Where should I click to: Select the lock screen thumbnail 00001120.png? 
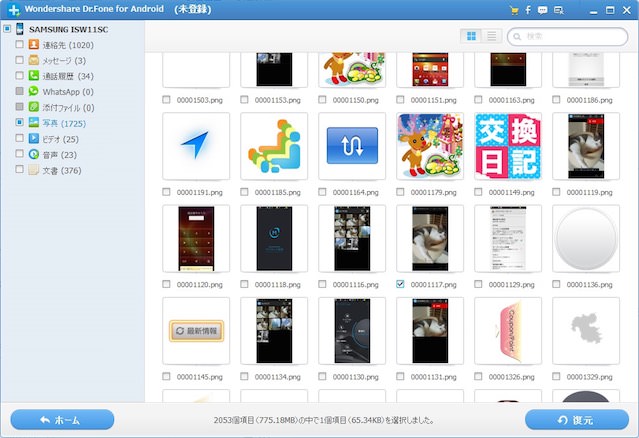(x=196, y=239)
